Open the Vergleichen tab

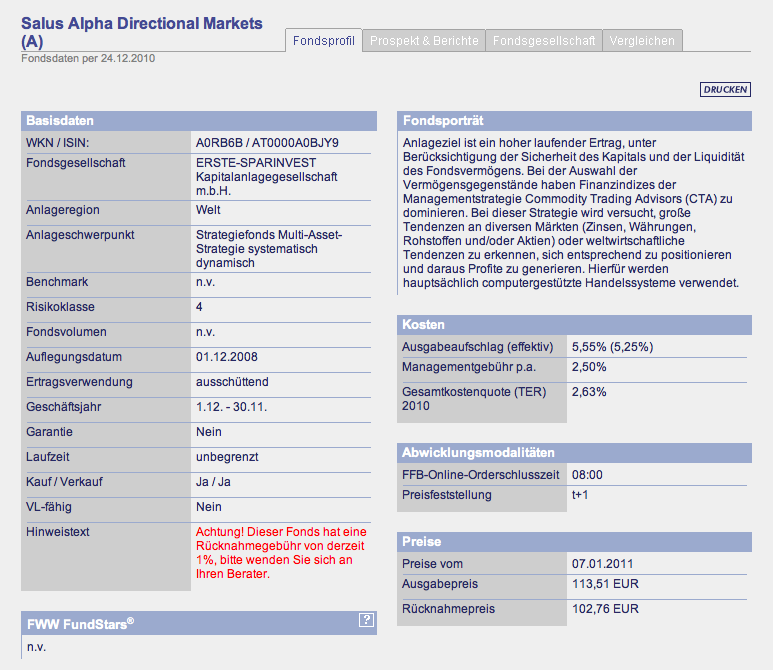point(642,40)
